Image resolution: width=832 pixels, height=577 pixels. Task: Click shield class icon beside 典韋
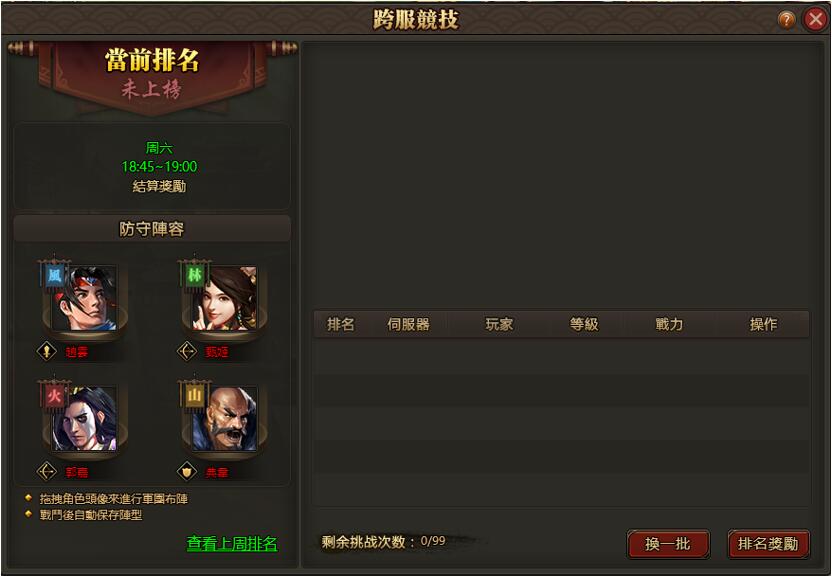pyautogui.click(x=187, y=471)
